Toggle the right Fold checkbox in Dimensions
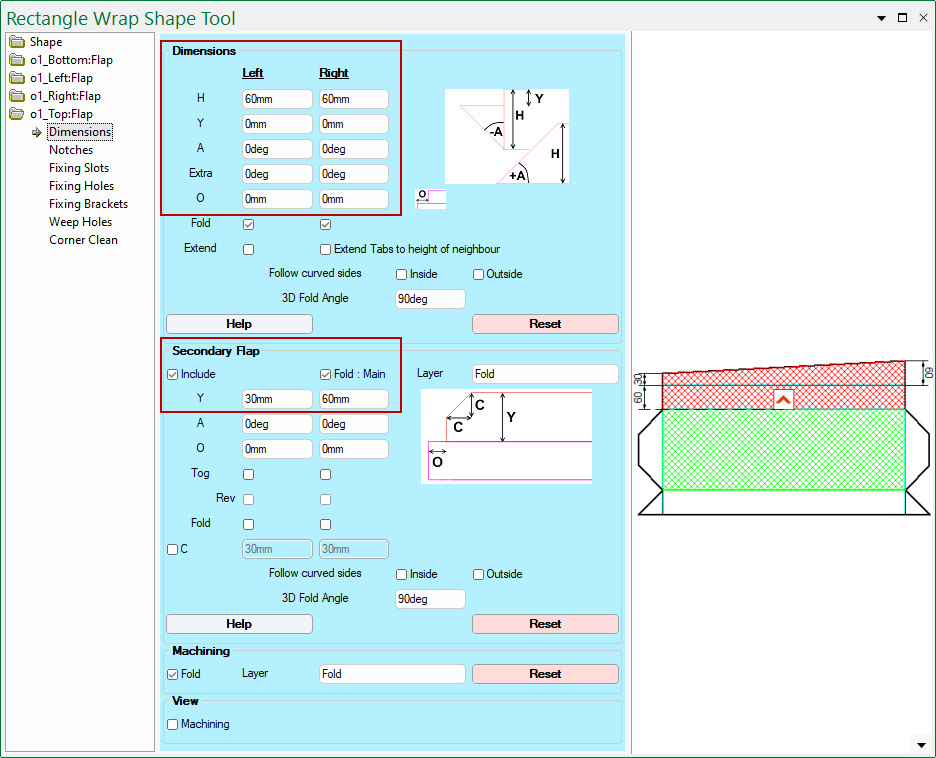Viewport: 936px width, 758px height. pos(325,224)
